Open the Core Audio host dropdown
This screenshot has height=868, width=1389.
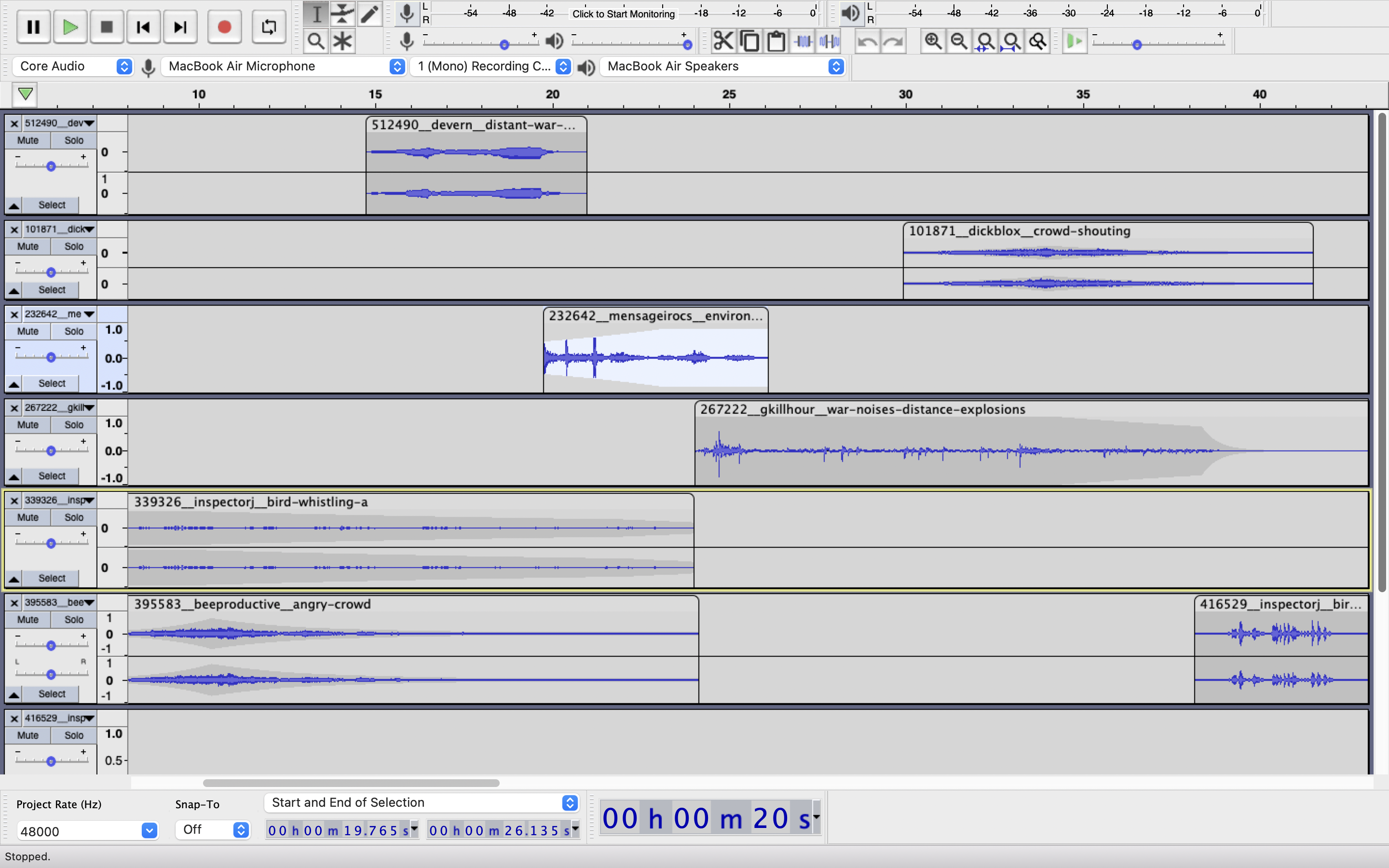(73, 67)
